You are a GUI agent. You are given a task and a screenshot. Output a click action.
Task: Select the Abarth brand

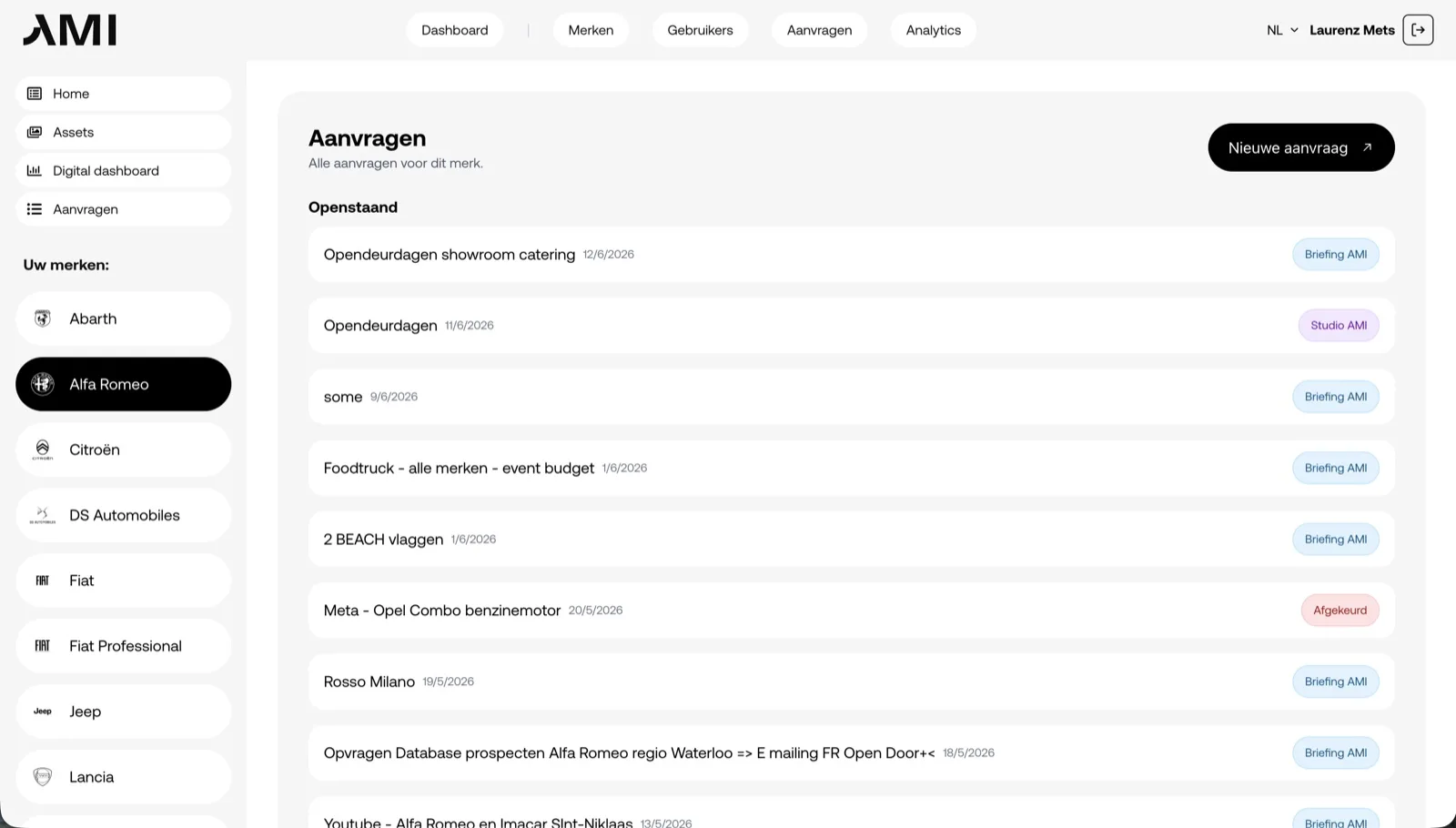[x=123, y=318]
